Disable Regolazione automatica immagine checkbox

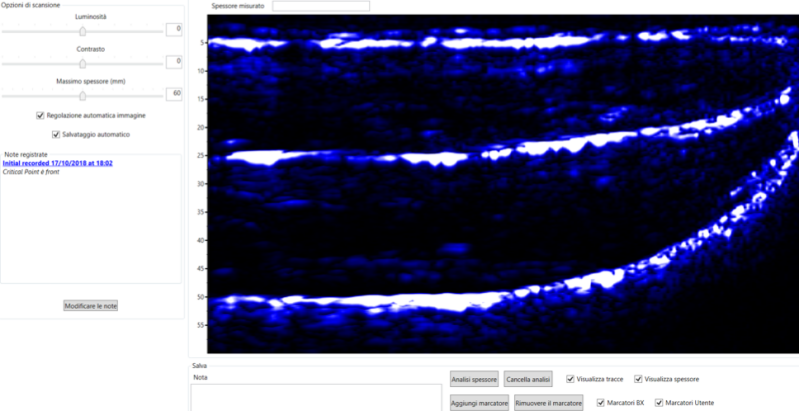[x=40, y=115]
